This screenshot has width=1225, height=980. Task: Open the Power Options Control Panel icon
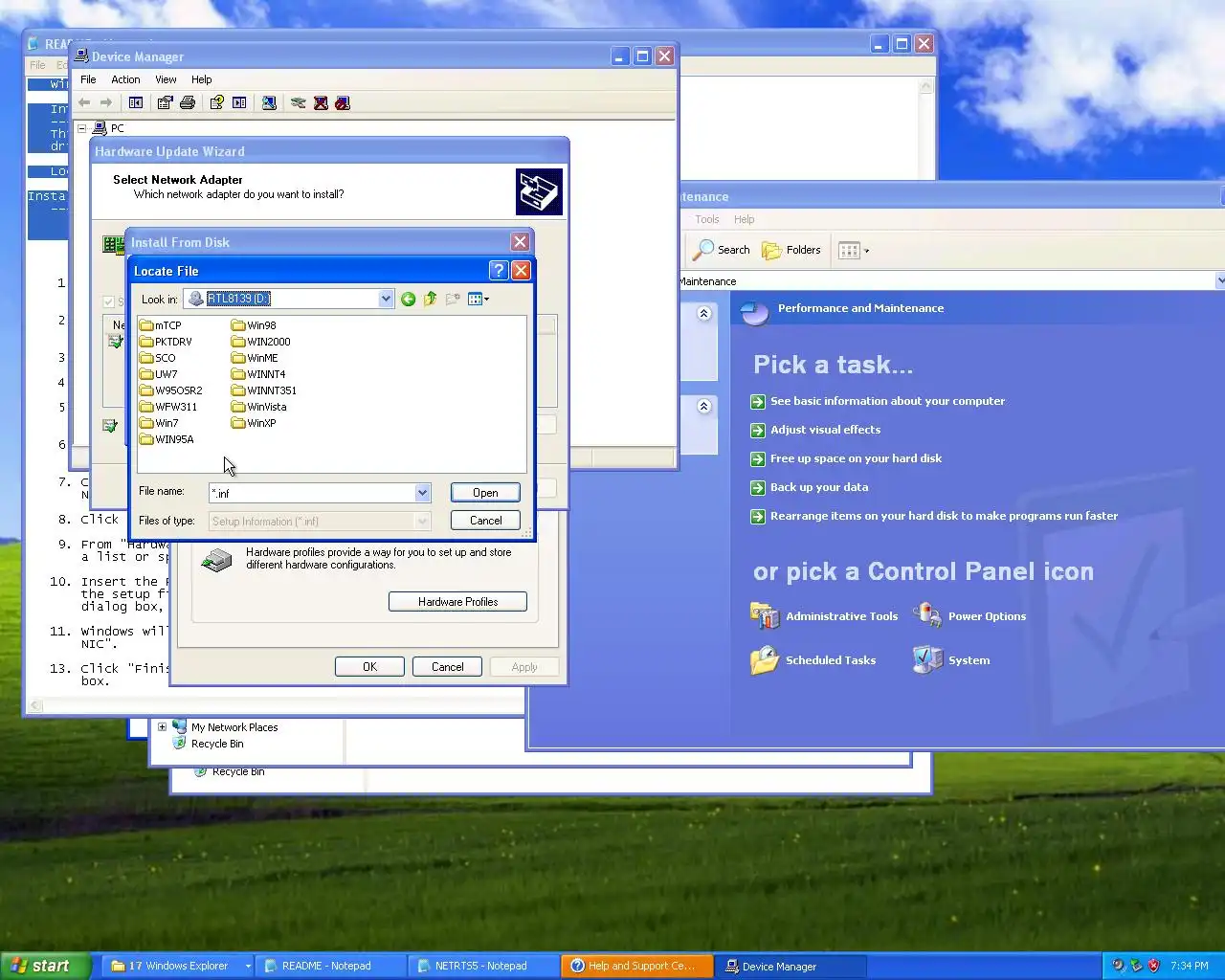tap(969, 616)
